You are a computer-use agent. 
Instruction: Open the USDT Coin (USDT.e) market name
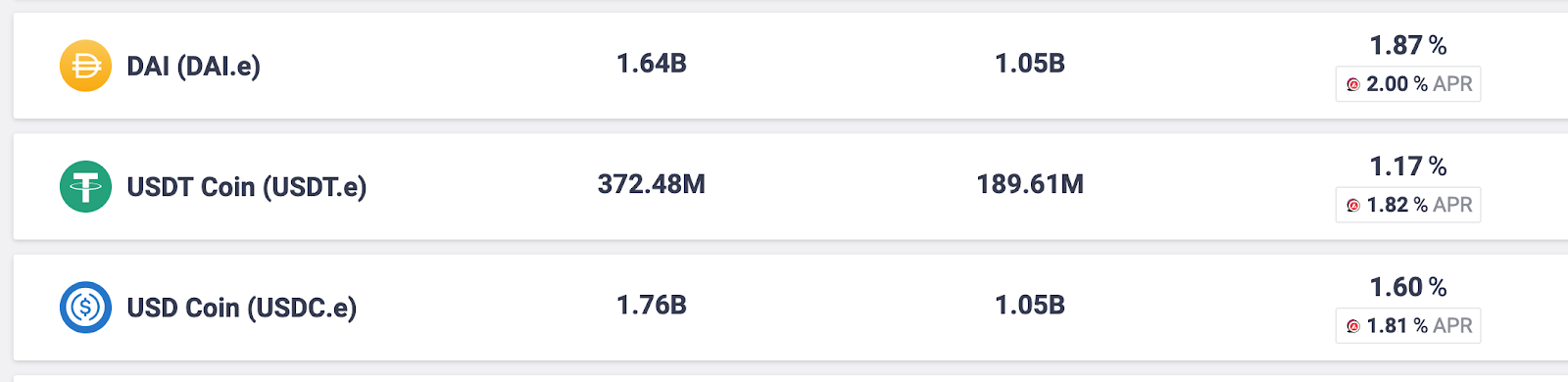click(x=247, y=187)
